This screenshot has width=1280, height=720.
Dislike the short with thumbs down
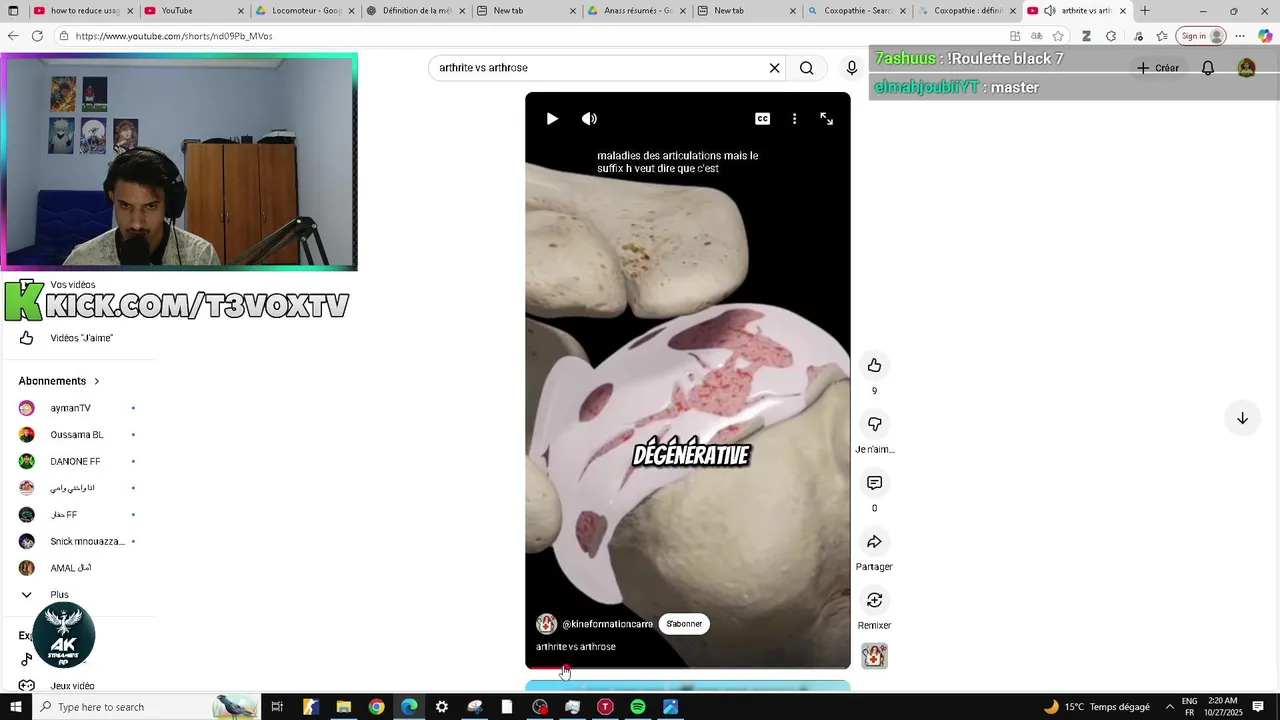tap(874, 424)
